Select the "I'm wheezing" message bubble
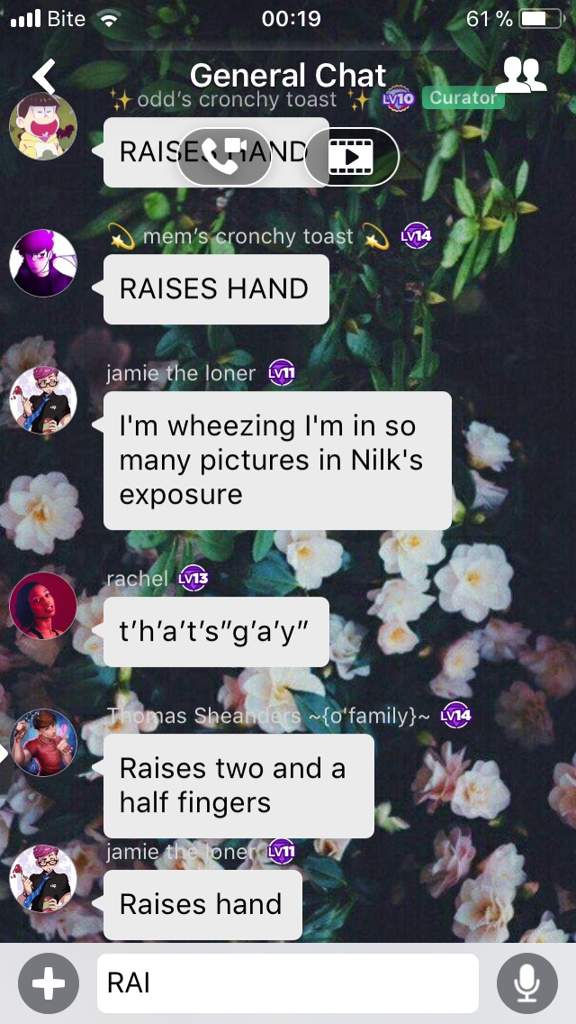Image resolution: width=576 pixels, height=1024 pixels. 278,460
